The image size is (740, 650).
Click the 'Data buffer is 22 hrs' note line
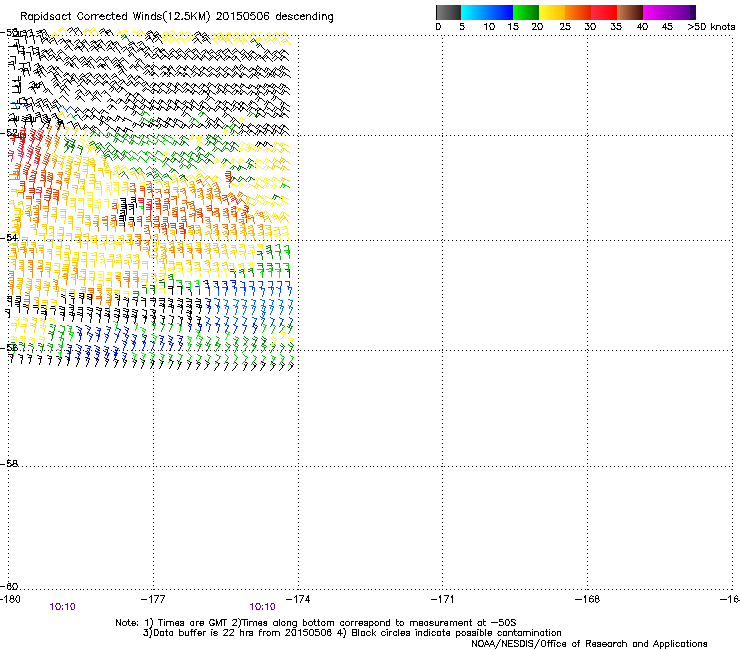click(352, 633)
